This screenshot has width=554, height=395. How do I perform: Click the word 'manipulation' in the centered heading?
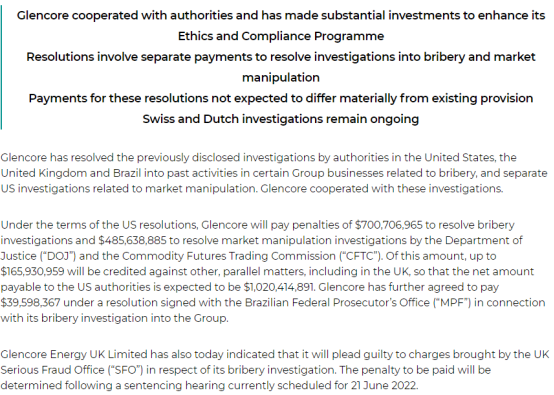[281, 77]
